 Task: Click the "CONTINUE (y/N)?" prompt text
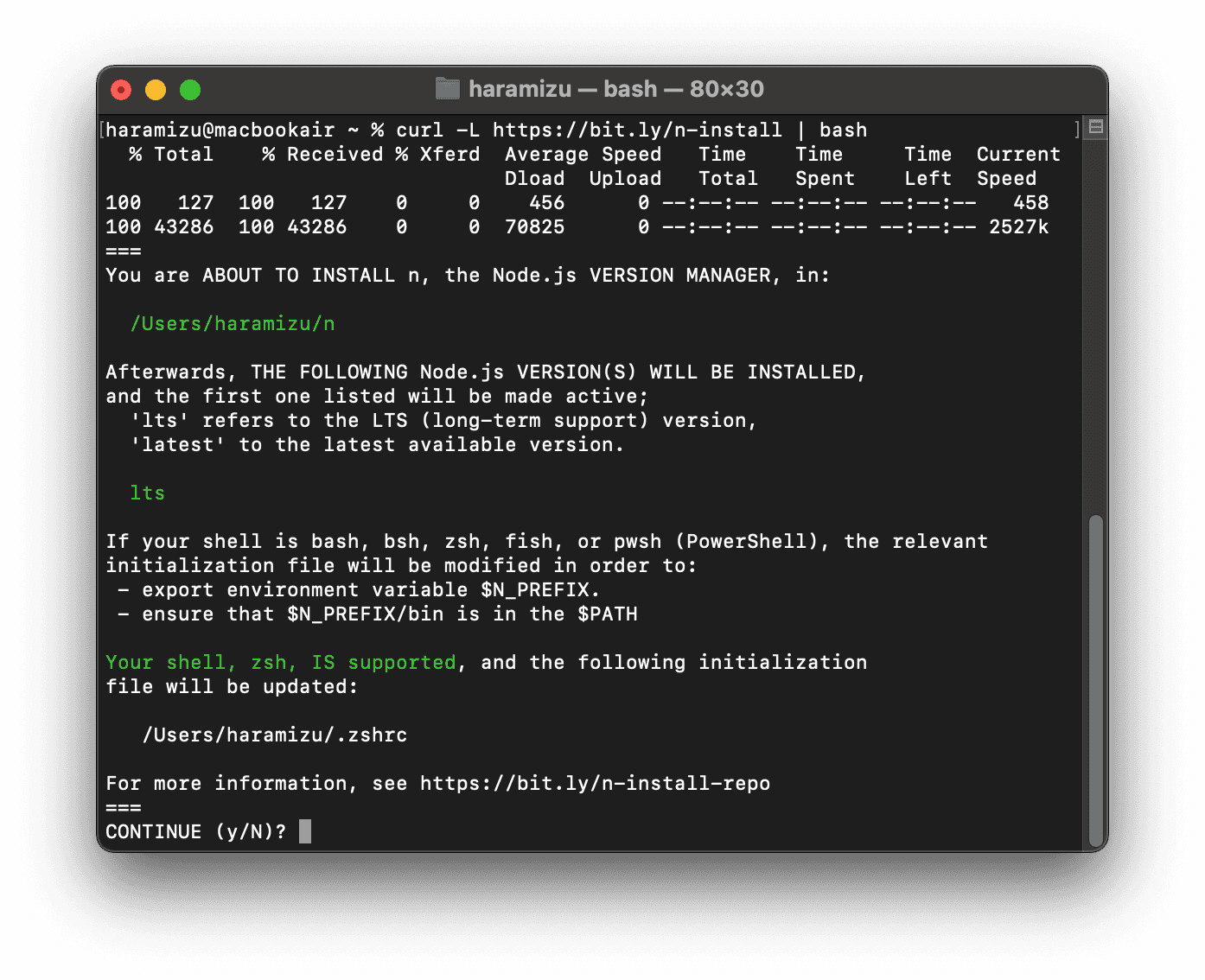pyautogui.click(x=195, y=832)
